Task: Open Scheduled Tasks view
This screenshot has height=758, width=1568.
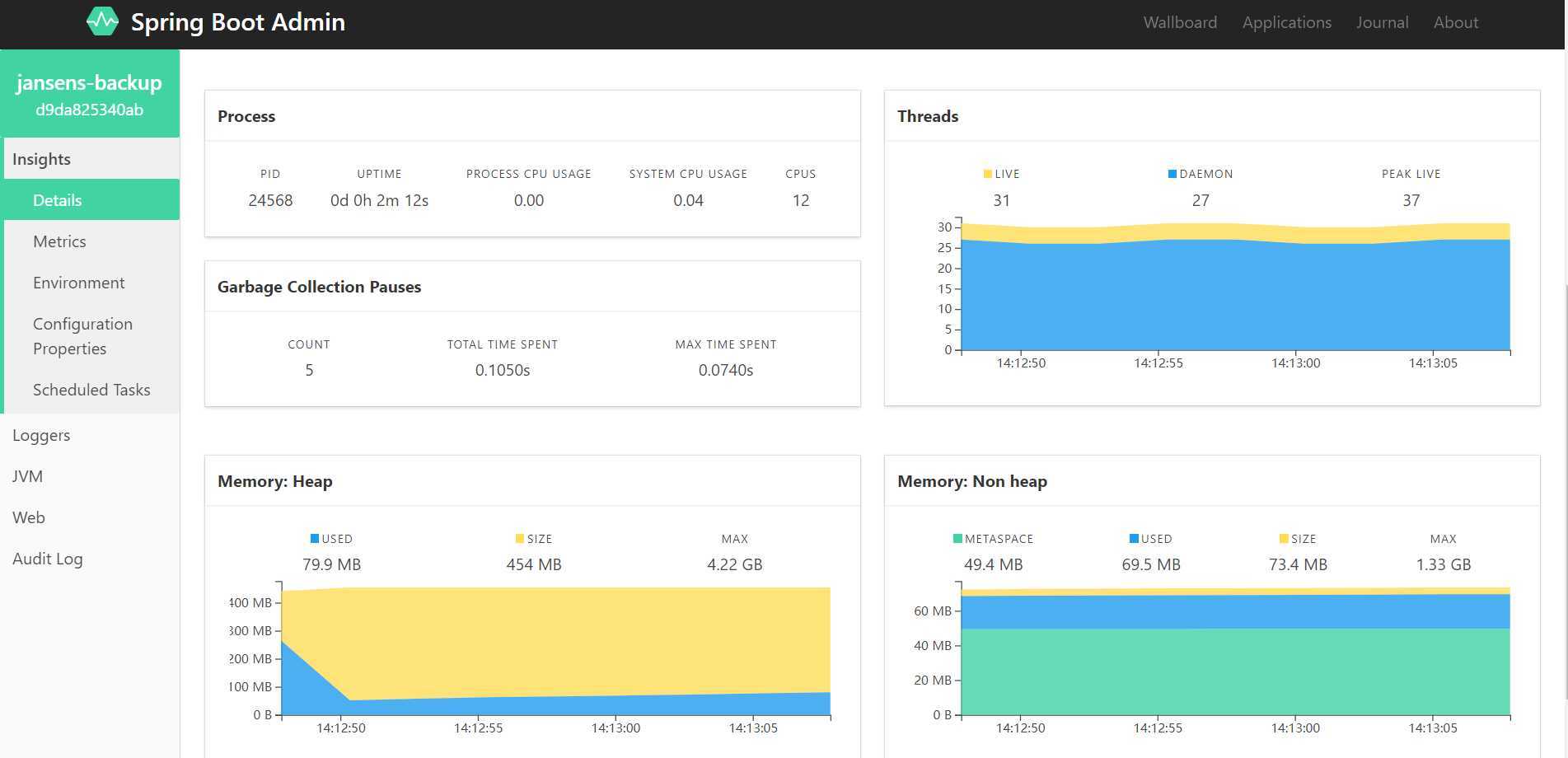Action: coord(91,390)
